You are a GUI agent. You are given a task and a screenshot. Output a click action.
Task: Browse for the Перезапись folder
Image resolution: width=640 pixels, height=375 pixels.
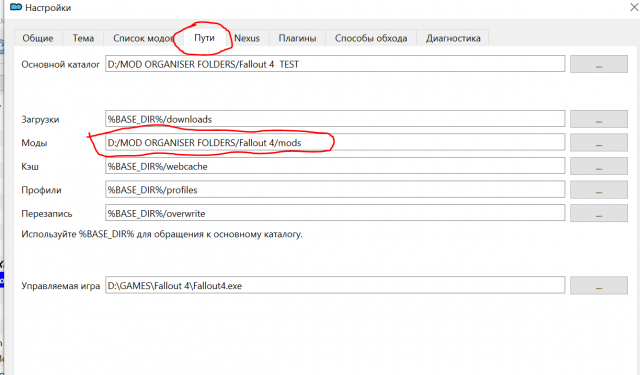[599, 213]
